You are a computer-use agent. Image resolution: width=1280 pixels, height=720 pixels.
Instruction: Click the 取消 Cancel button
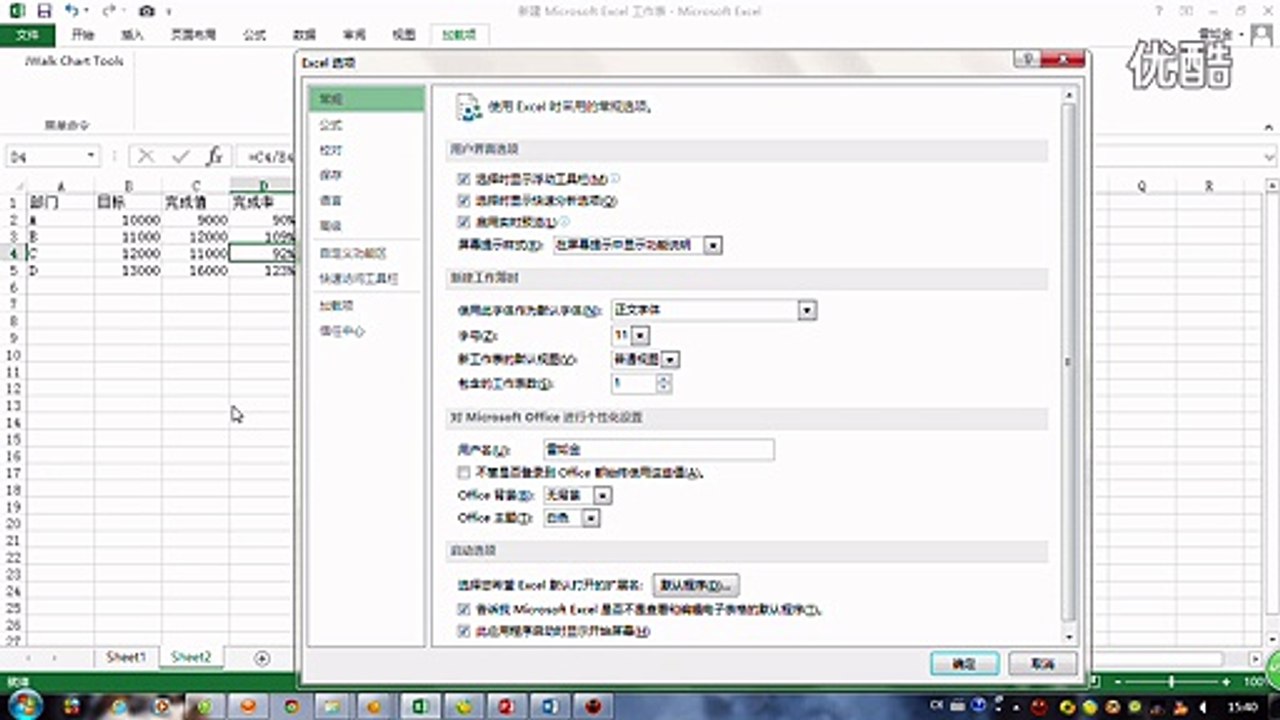1043,663
